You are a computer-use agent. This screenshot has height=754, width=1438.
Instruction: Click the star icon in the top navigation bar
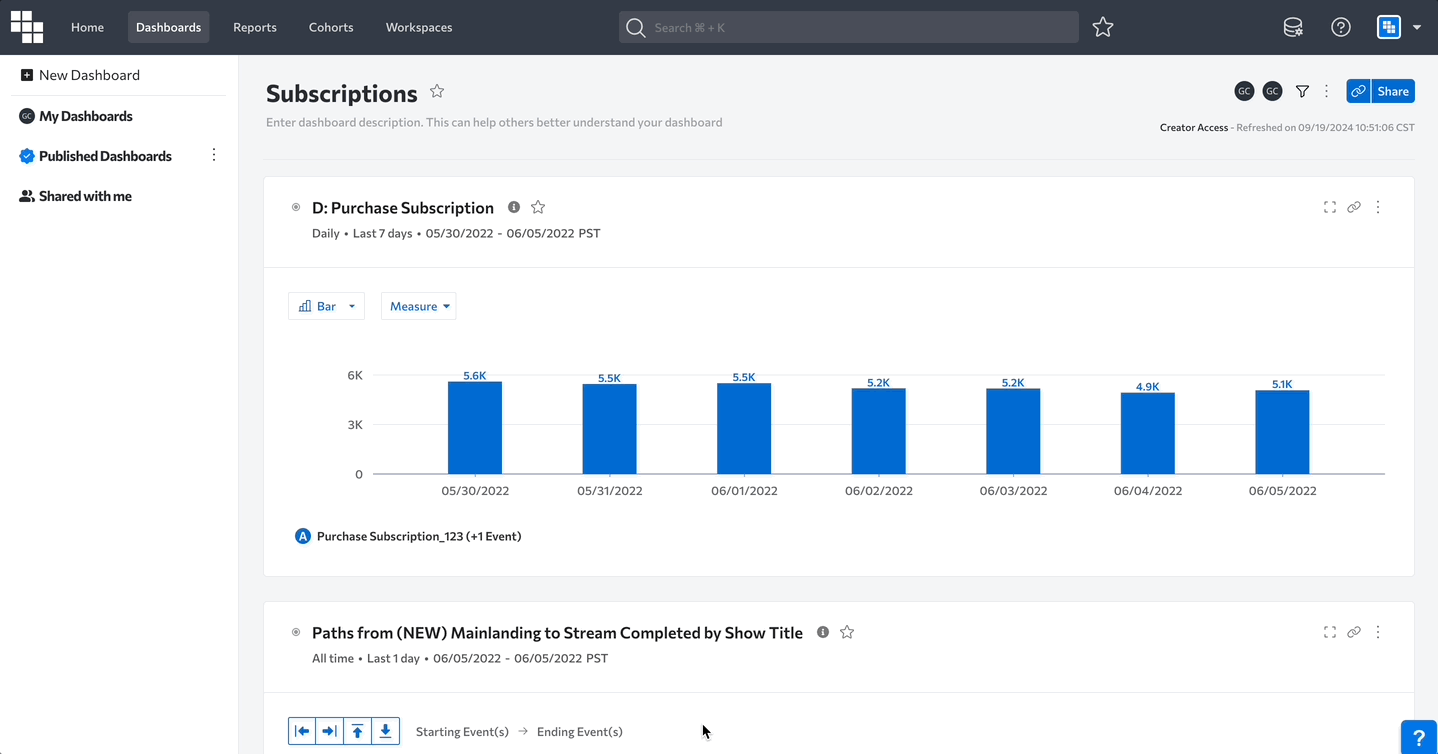pyautogui.click(x=1103, y=28)
